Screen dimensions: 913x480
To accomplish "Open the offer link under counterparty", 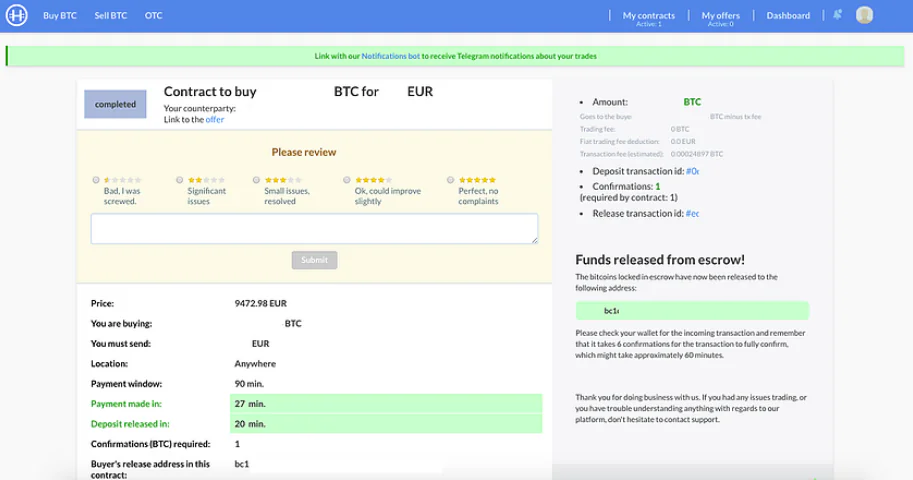I will [215, 119].
